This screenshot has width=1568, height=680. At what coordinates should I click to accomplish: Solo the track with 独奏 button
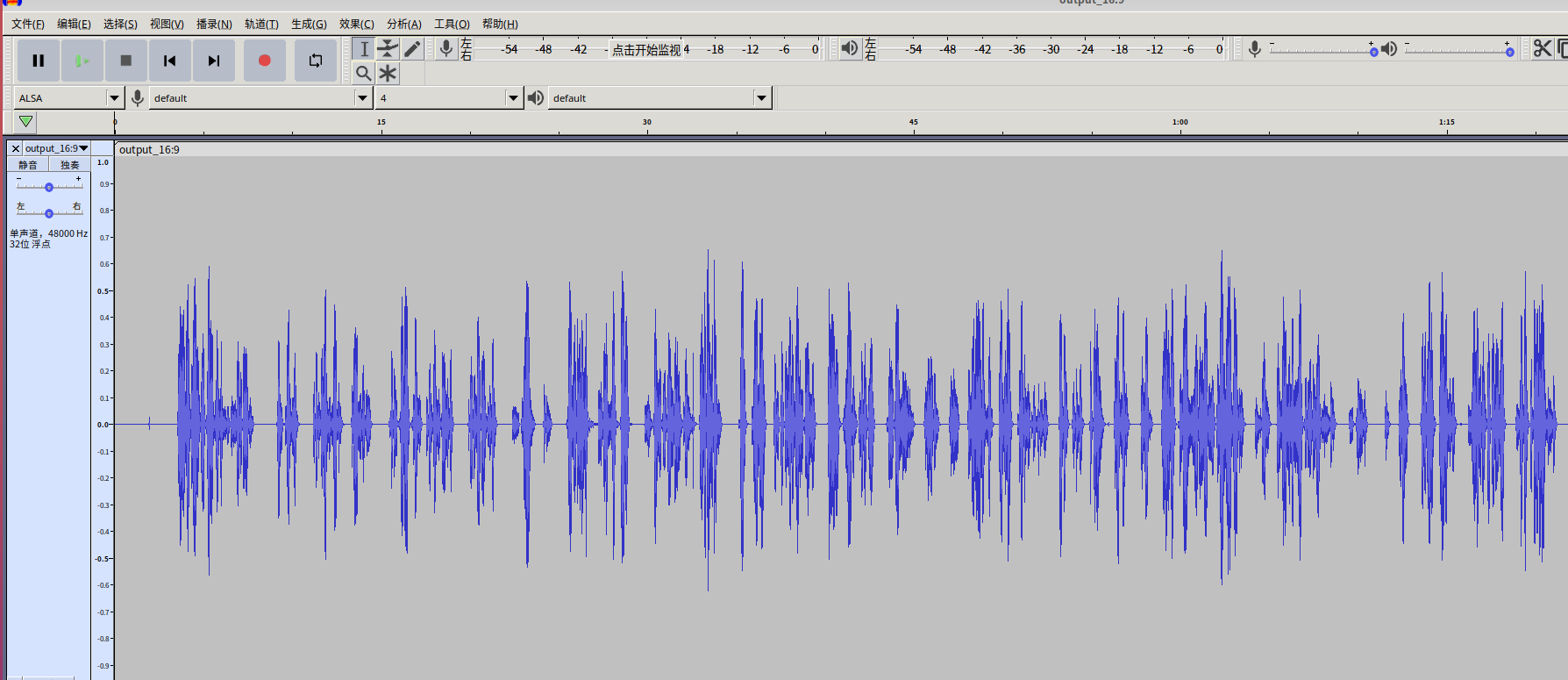tap(69, 165)
